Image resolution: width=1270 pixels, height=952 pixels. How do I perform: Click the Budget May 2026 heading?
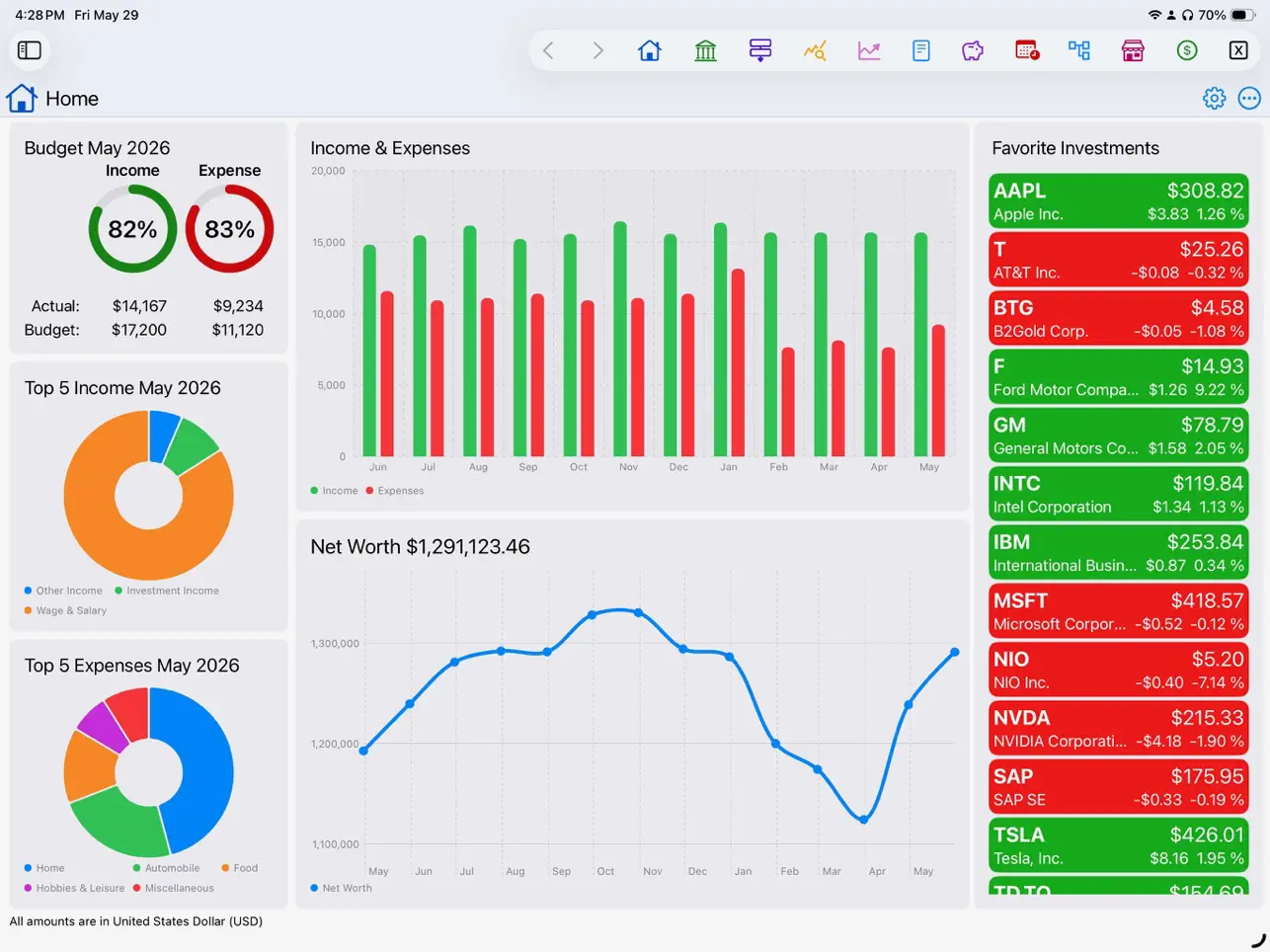(97, 148)
